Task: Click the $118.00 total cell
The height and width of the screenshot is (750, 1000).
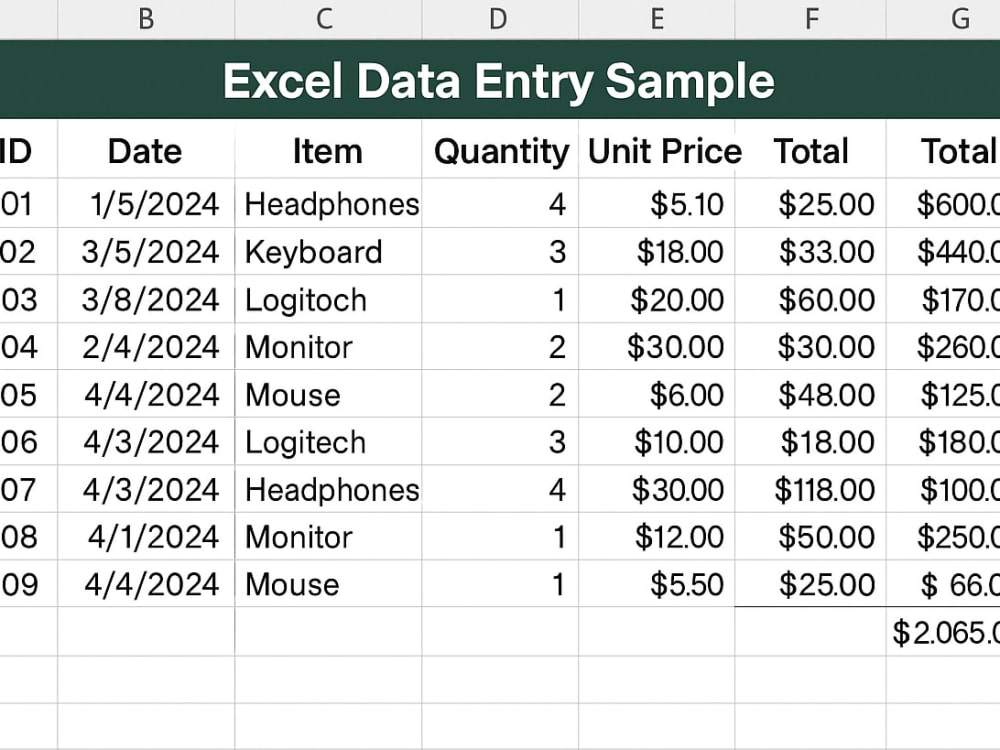Action: (811, 489)
